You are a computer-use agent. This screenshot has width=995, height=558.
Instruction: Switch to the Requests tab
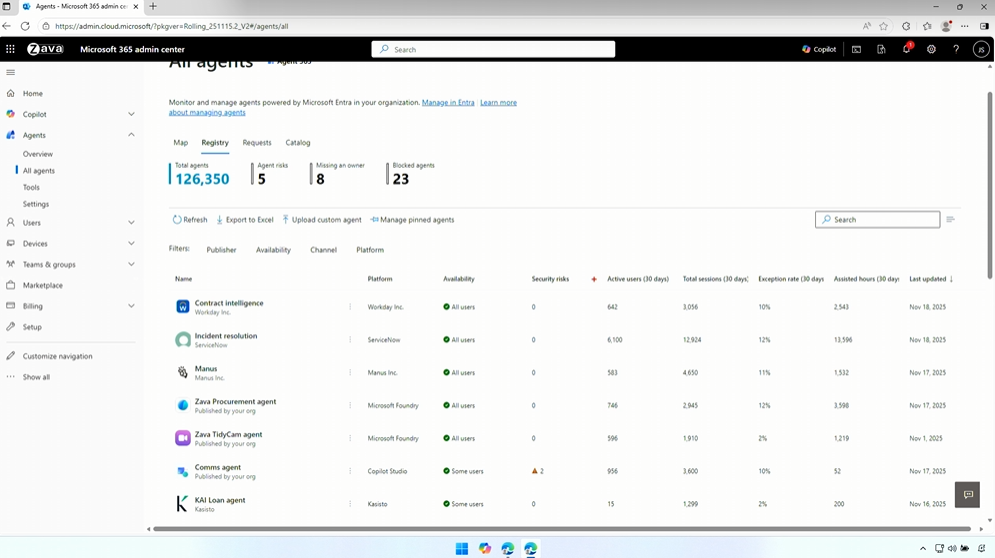256,143
